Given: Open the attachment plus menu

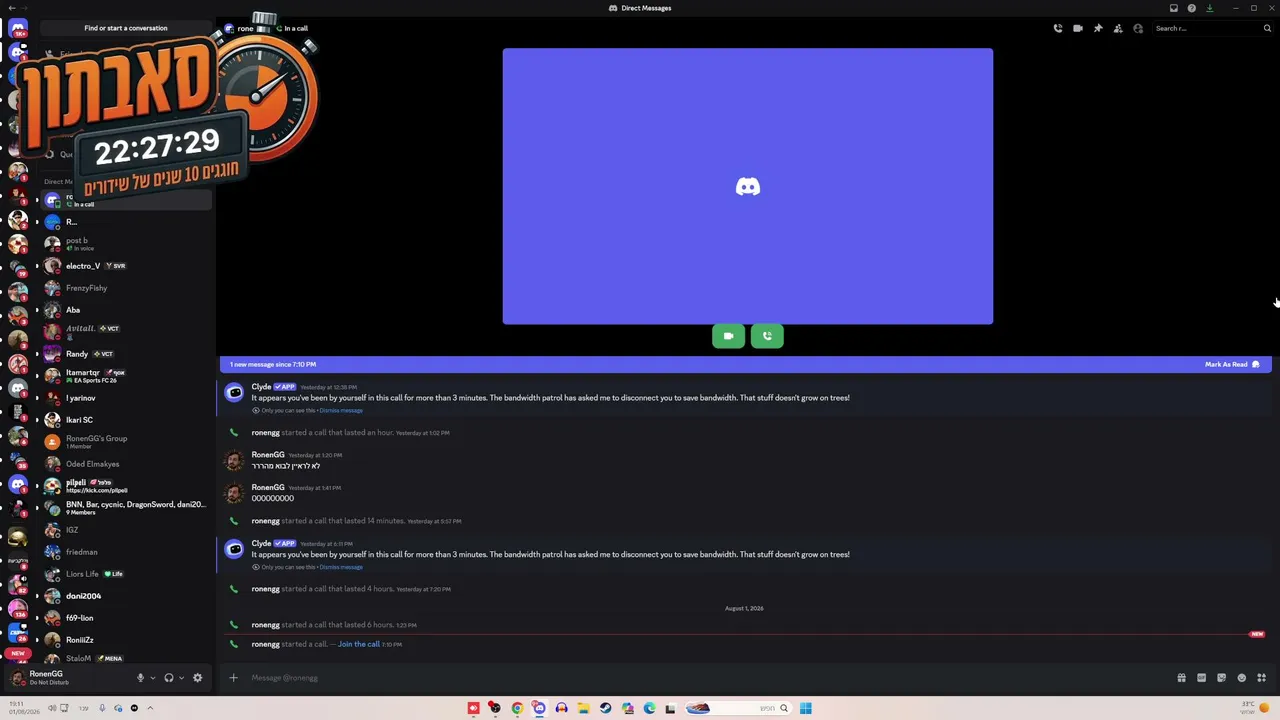Looking at the screenshot, I should (x=233, y=678).
